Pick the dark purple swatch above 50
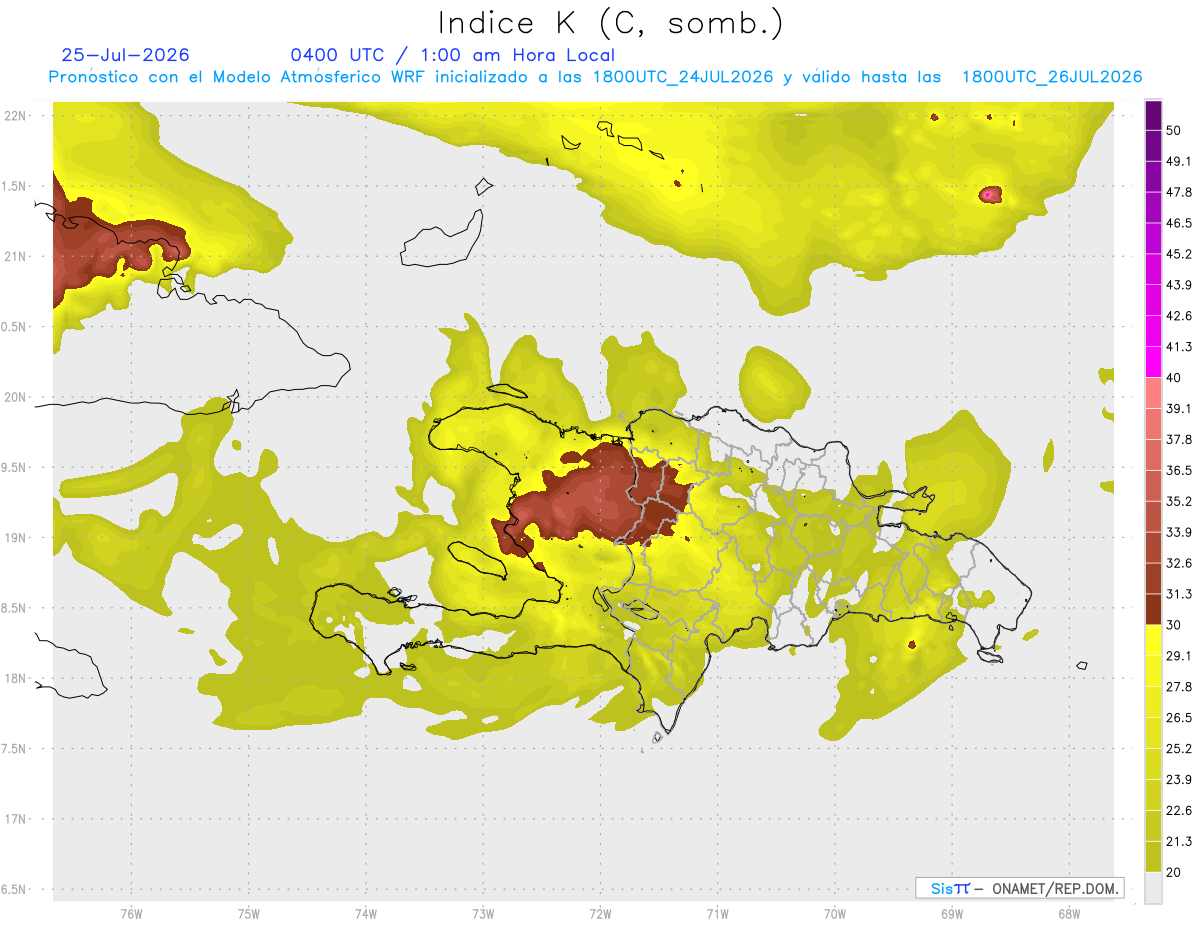 pyautogui.click(x=1153, y=116)
